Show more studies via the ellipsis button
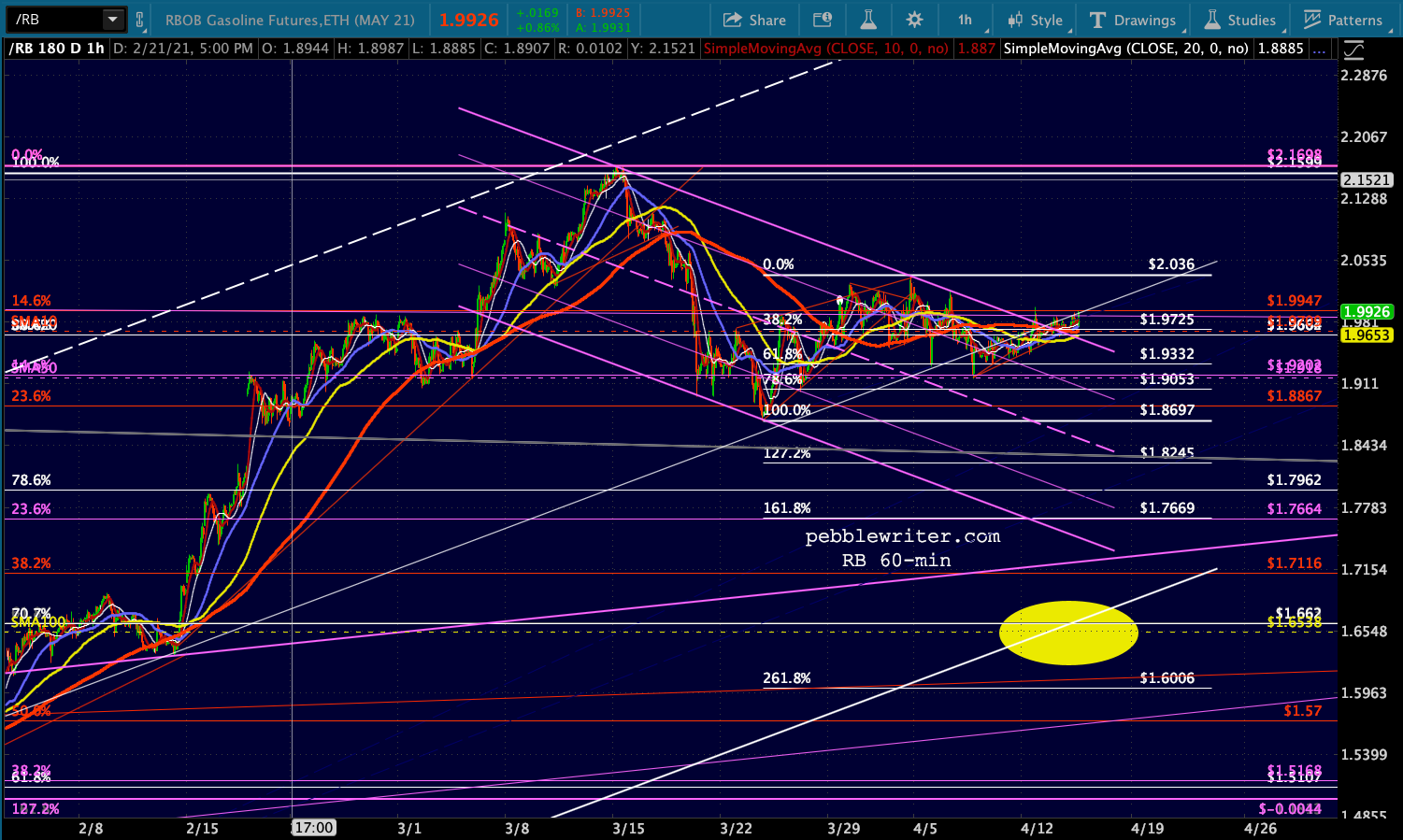This screenshot has height=840, width=1403. pyautogui.click(x=1318, y=49)
